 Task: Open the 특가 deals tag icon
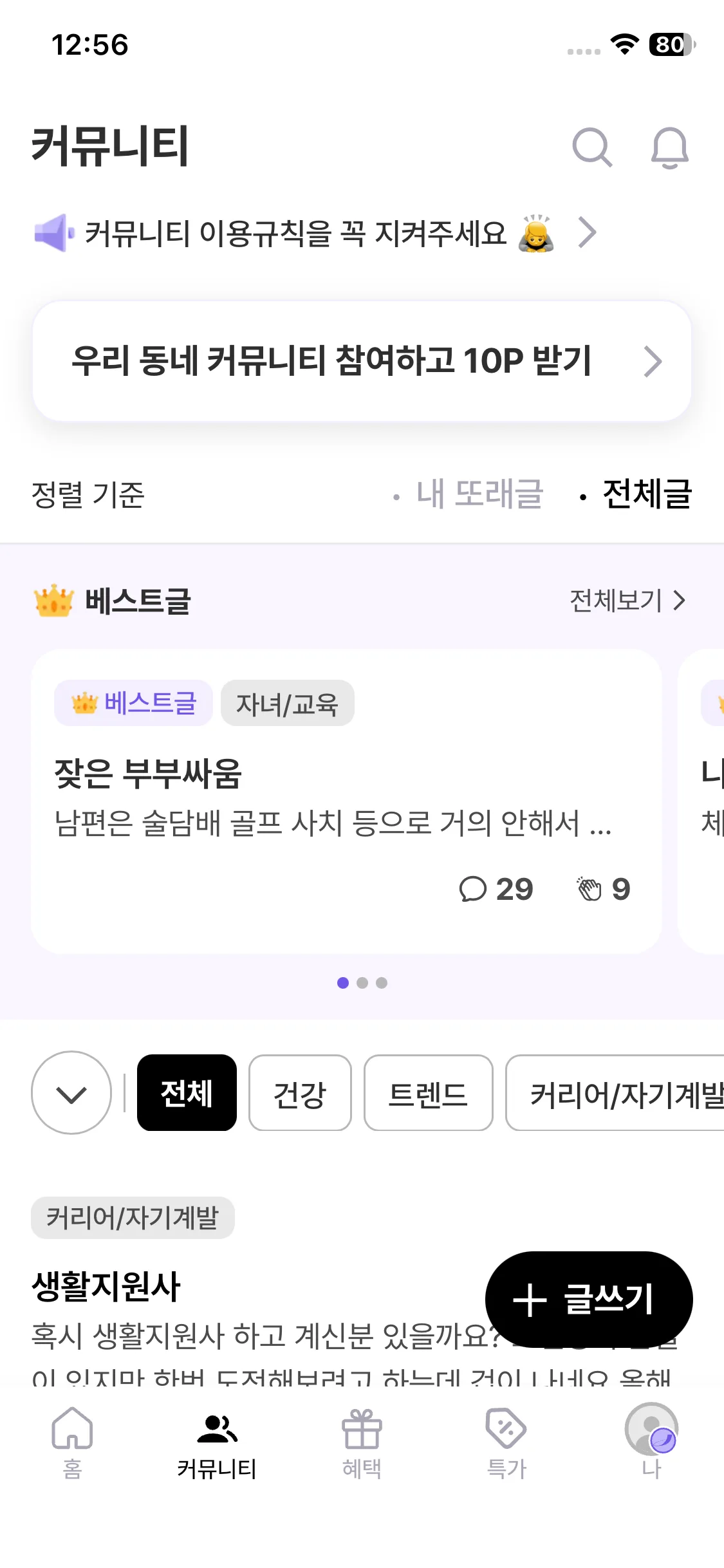coord(506,1441)
